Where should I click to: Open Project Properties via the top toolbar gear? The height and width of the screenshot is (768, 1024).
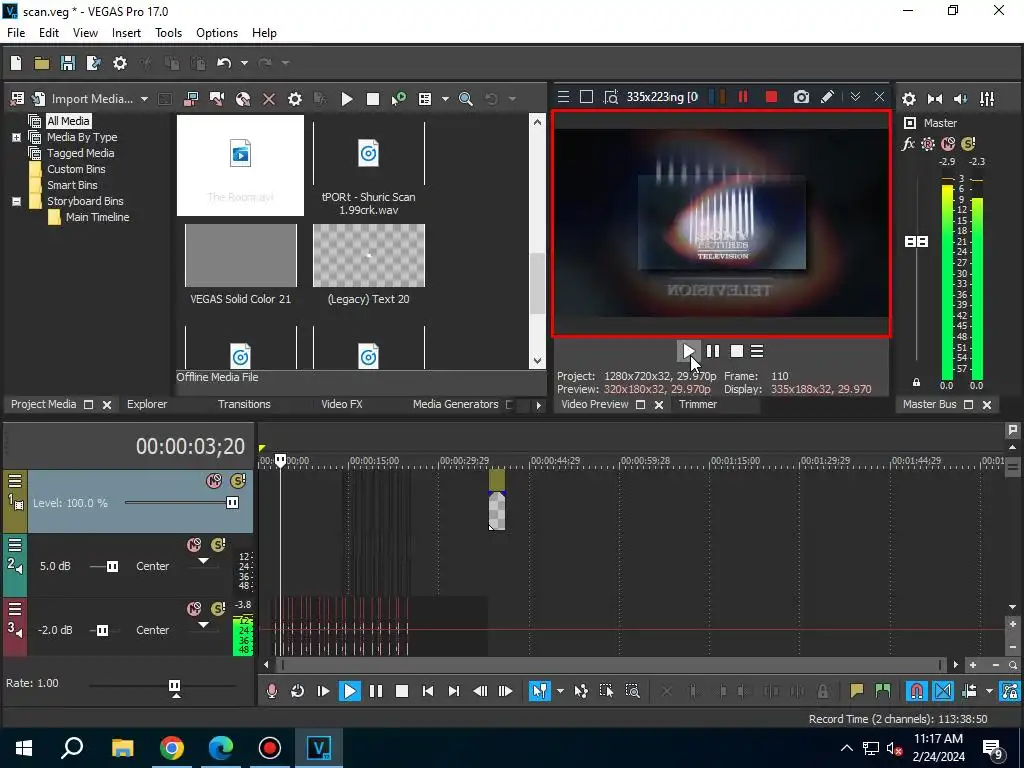coord(120,63)
